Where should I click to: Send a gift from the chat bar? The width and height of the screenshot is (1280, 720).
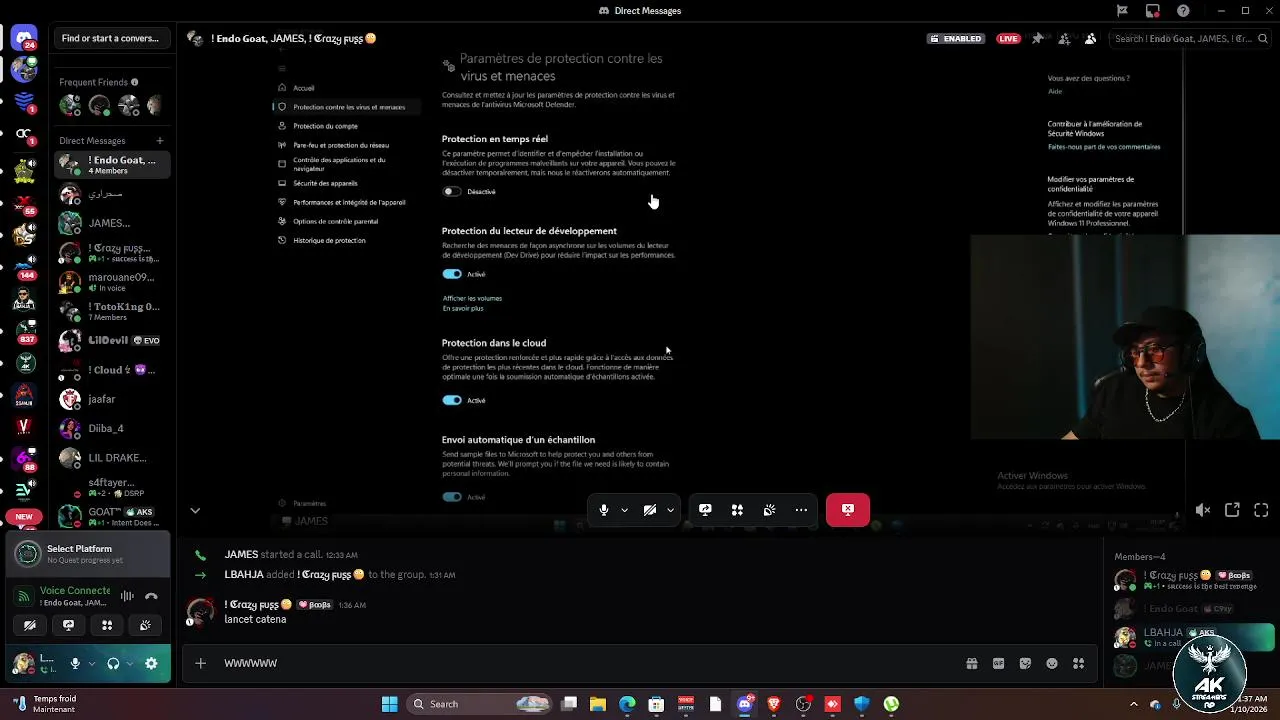click(972, 663)
